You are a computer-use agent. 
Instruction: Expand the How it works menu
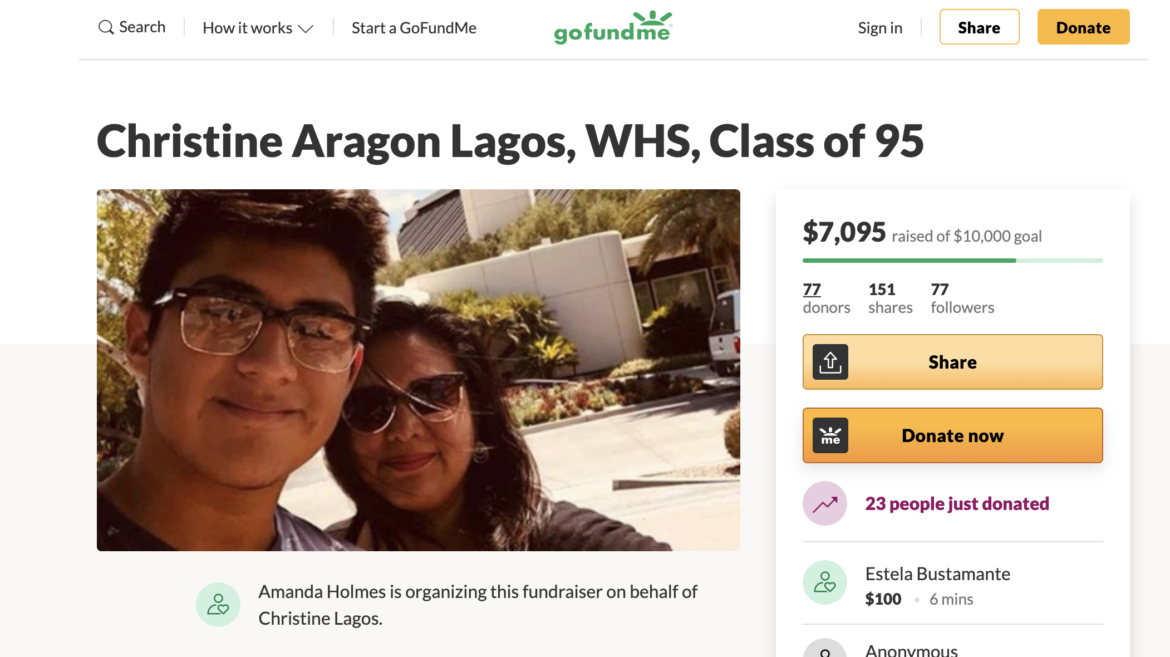pos(257,28)
